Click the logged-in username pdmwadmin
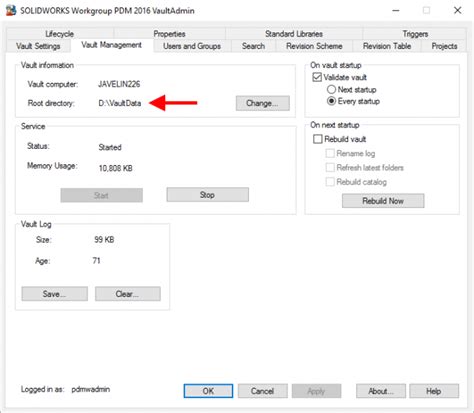Image resolution: width=474 pixels, height=413 pixels. click(91, 389)
